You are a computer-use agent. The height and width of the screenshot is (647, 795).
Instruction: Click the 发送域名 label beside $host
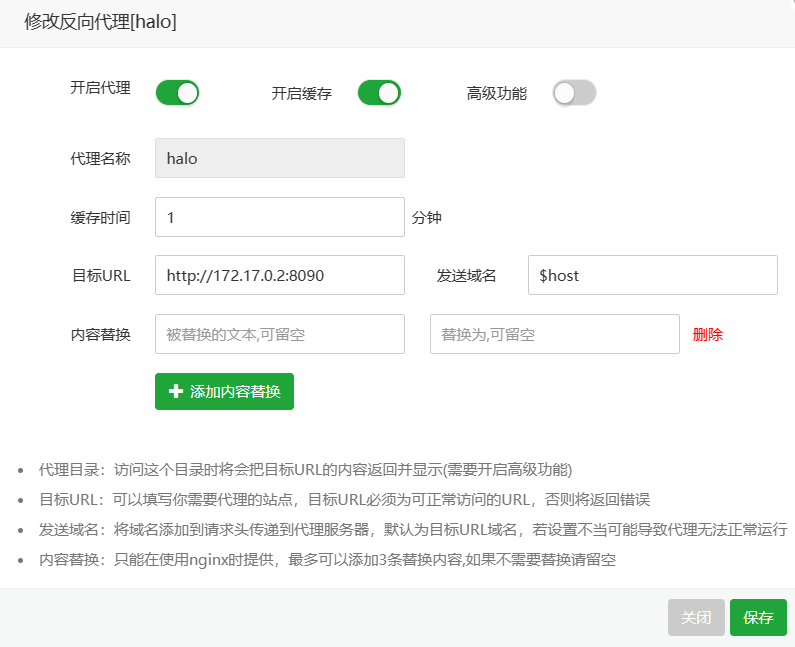(466, 276)
